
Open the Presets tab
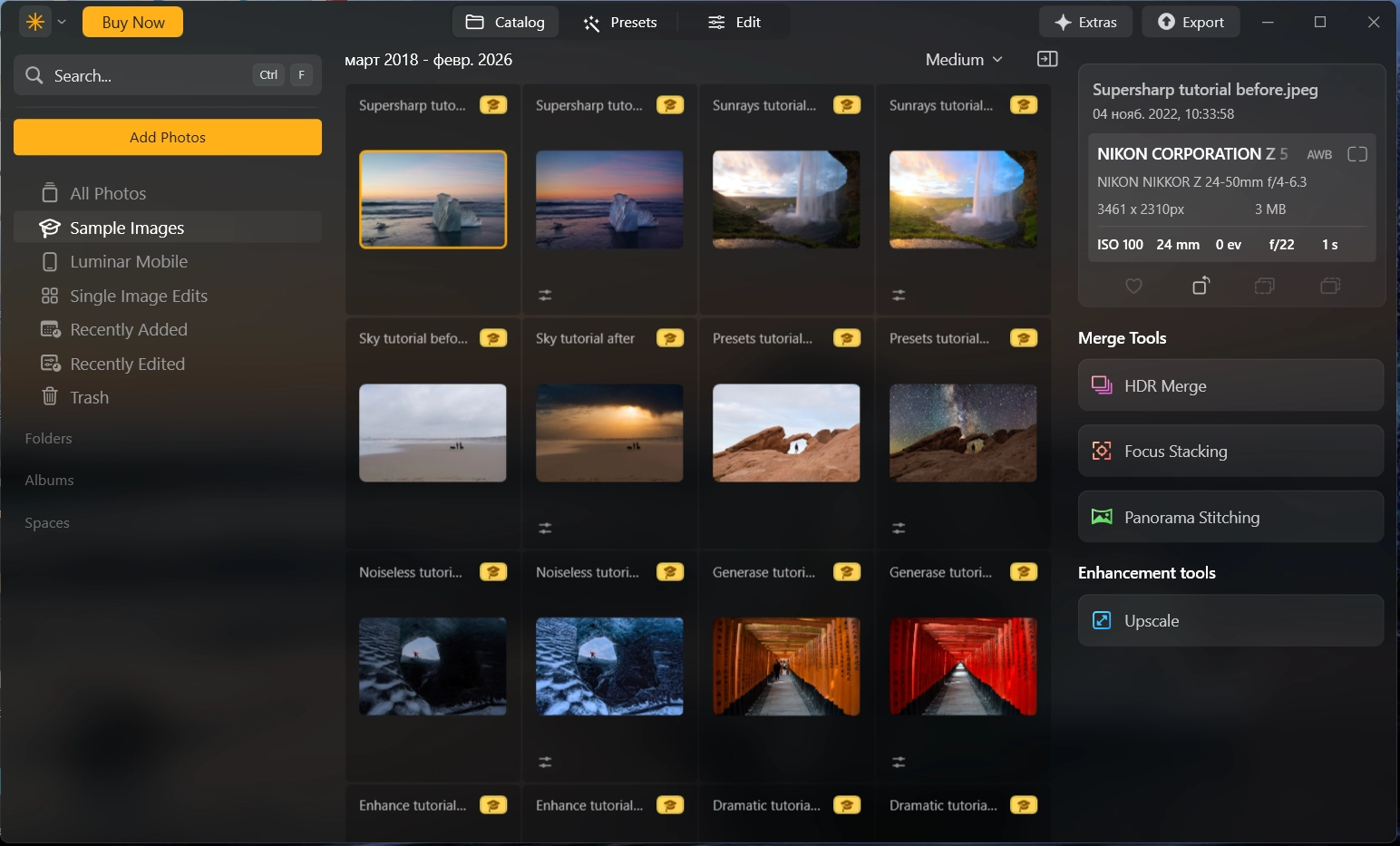pyautogui.click(x=620, y=22)
